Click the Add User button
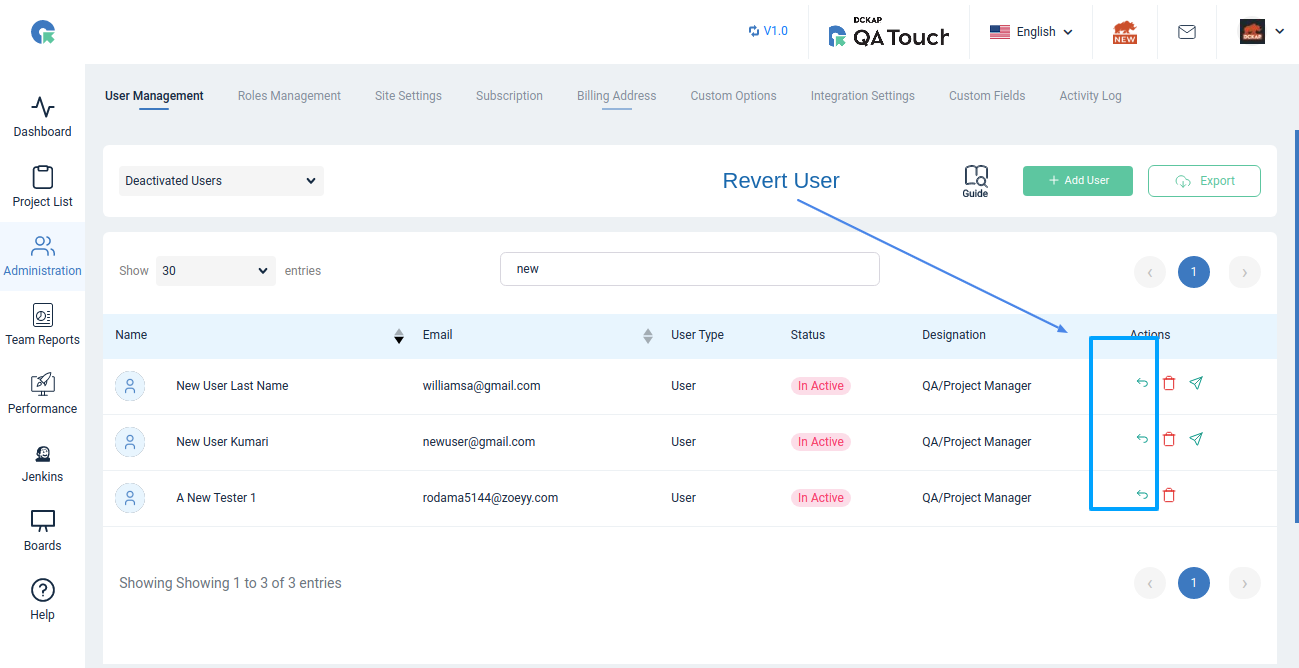Image resolution: width=1299 pixels, height=668 pixels. [1078, 181]
